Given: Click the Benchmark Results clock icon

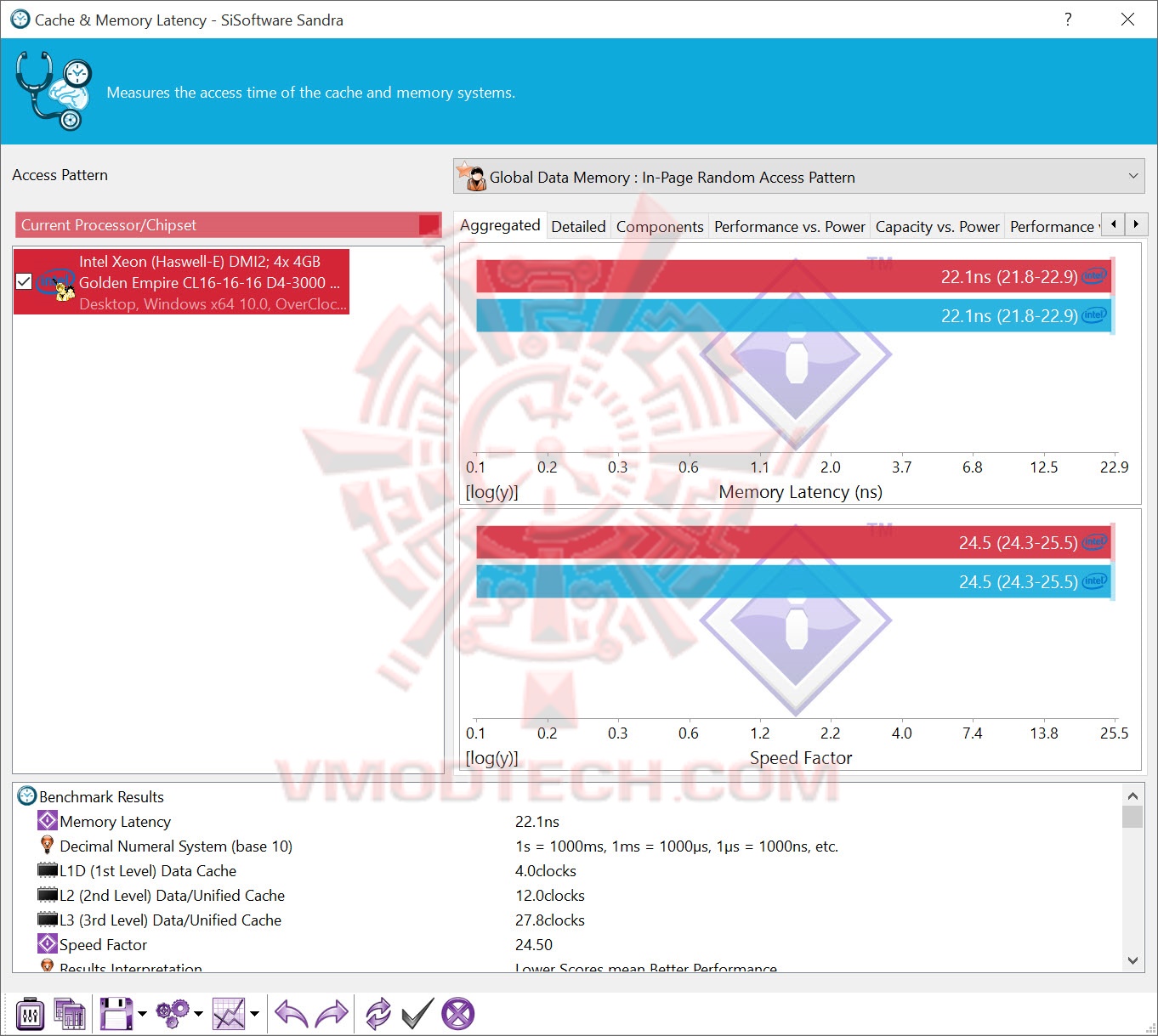Looking at the screenshot, I should [27, 796].
